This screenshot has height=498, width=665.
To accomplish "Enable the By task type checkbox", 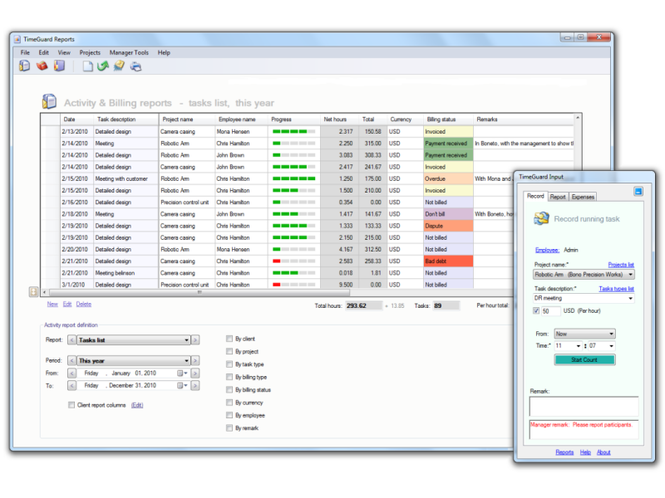I will [229, 364].
